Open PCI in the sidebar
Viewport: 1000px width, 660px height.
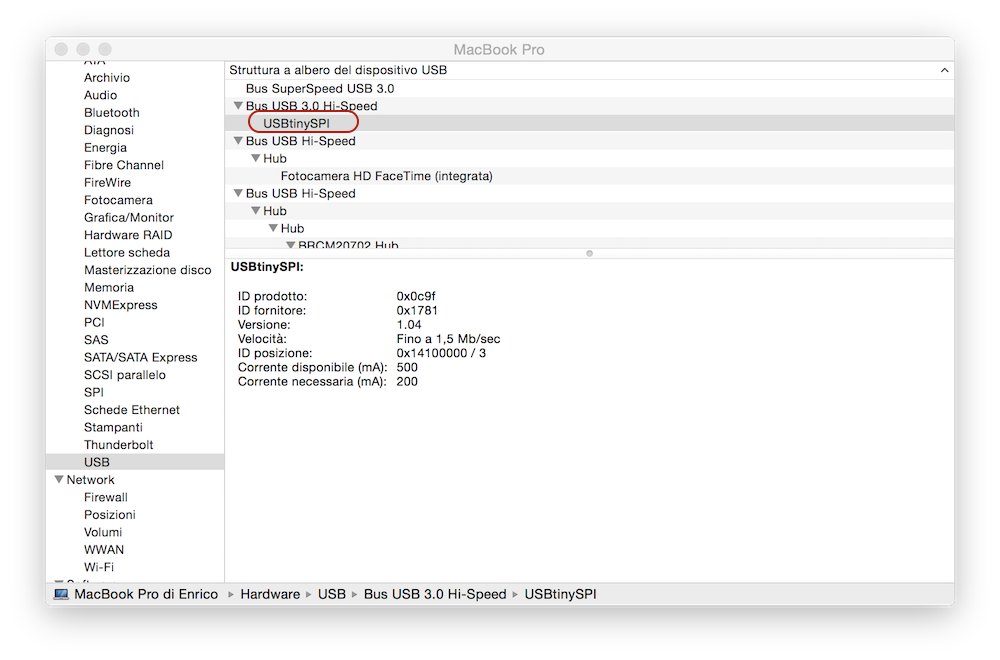pos(94,323)
